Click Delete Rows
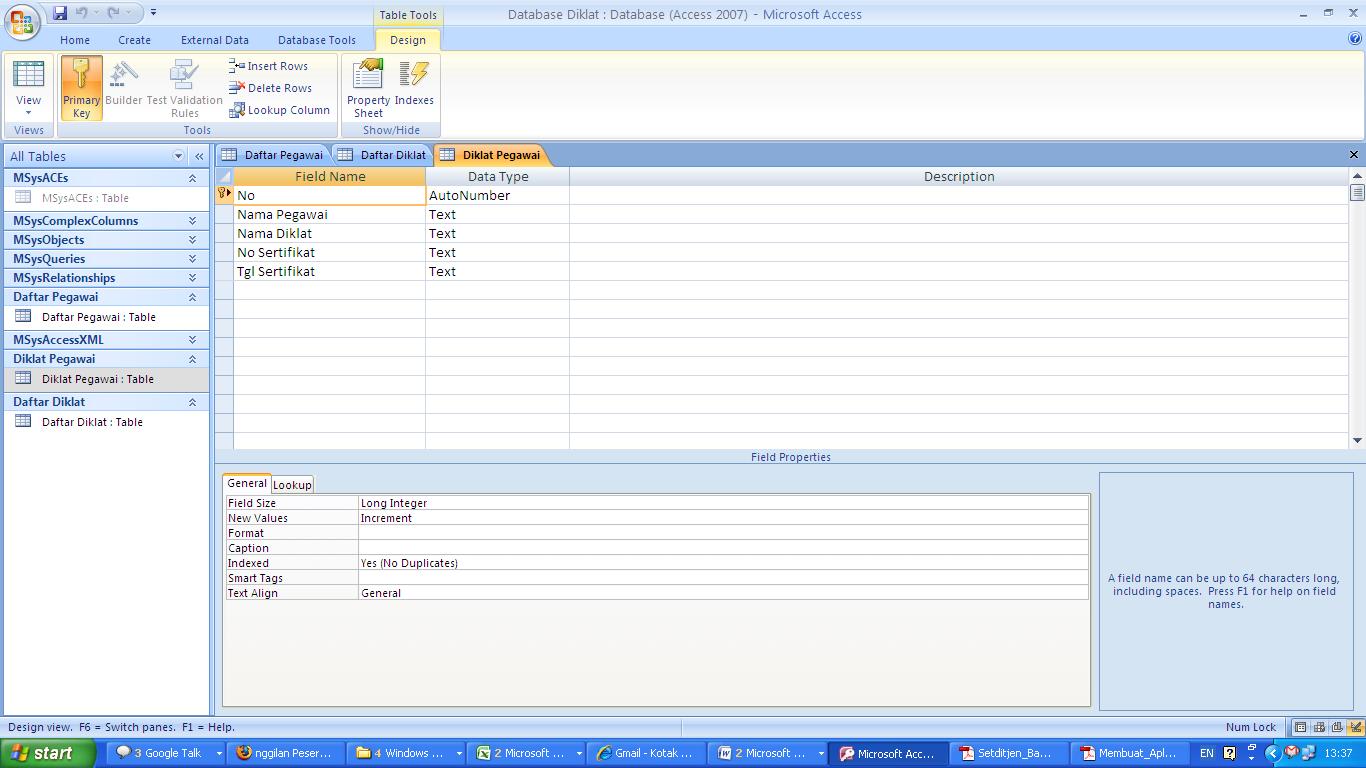The height and width of the screenshot is (768, 1366). [x=270, y=88]
